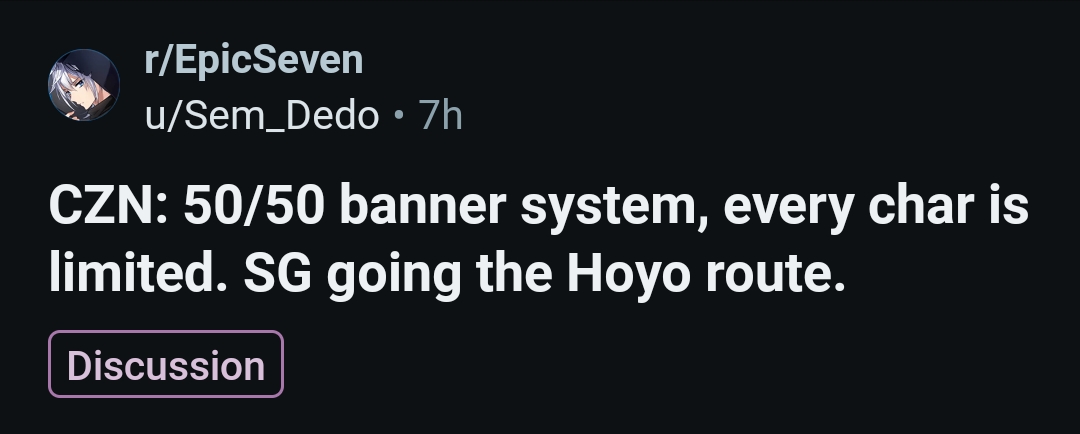Click the word "route." ending the title
The image size is (1080, 434).
(776, 275)
